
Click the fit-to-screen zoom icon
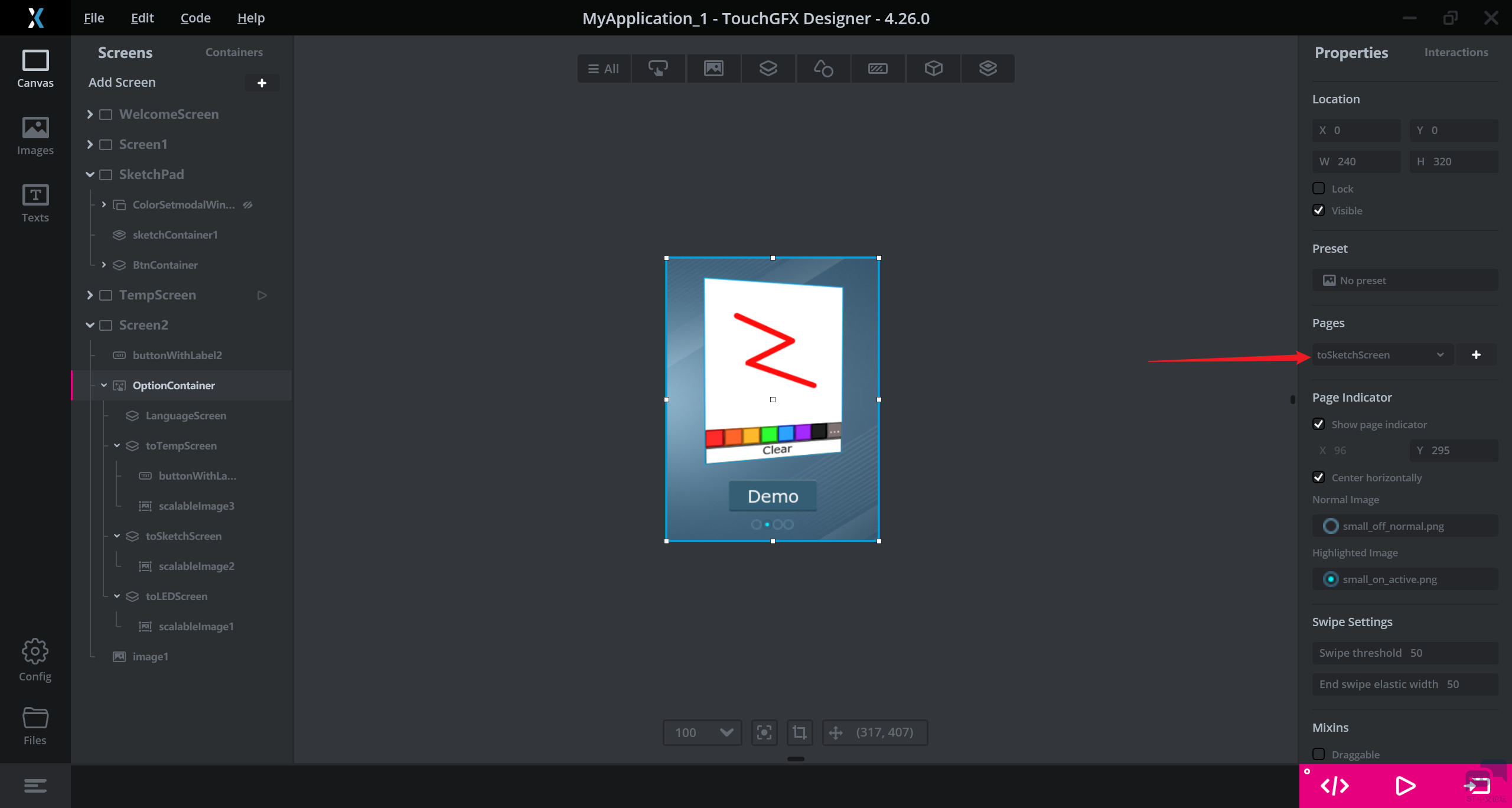(764, 732)
